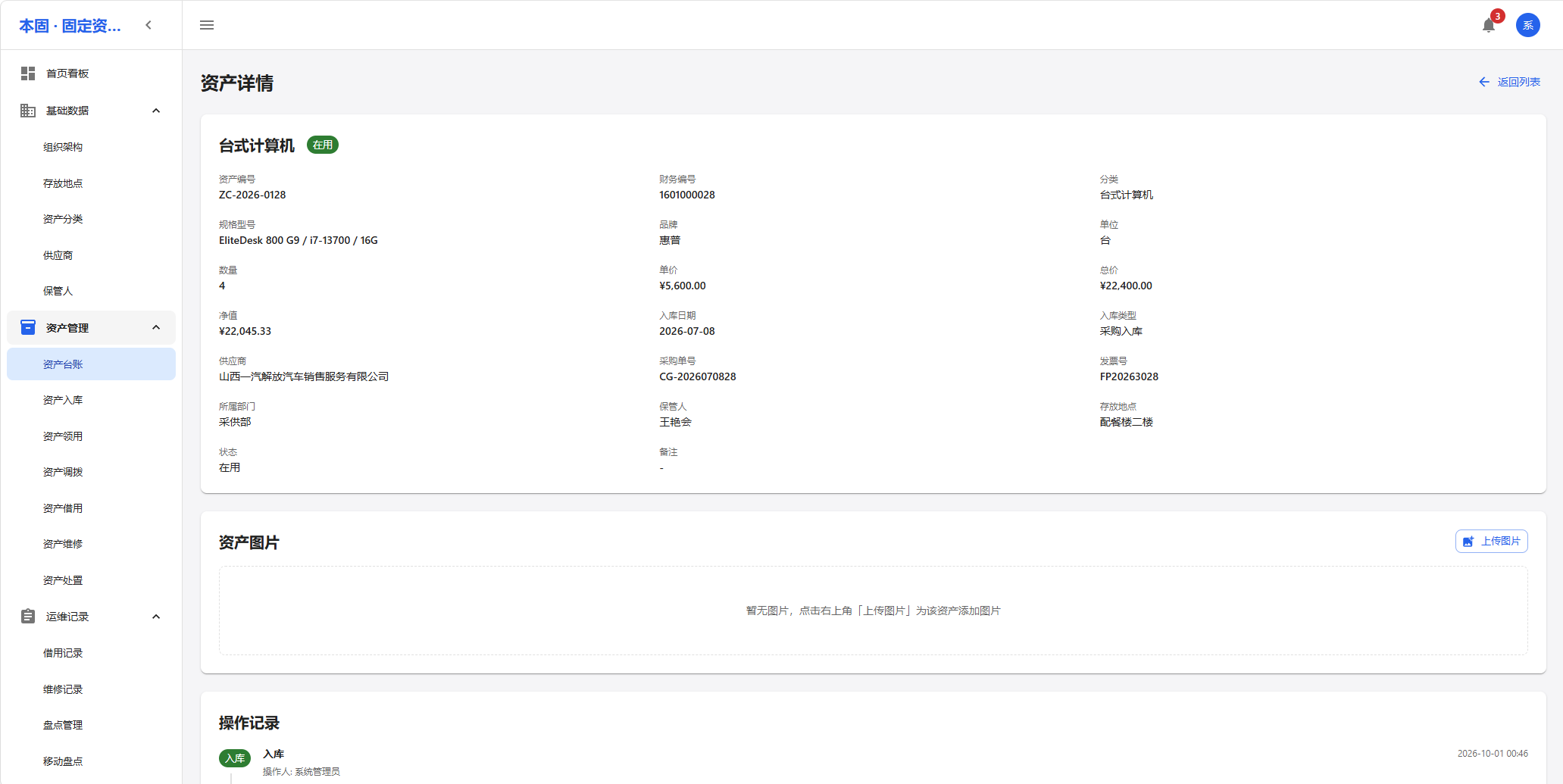Viewport: 1563px width, 784px height.
Task: Select 资产台账 in the sidebar
Action: click(91, 364)
